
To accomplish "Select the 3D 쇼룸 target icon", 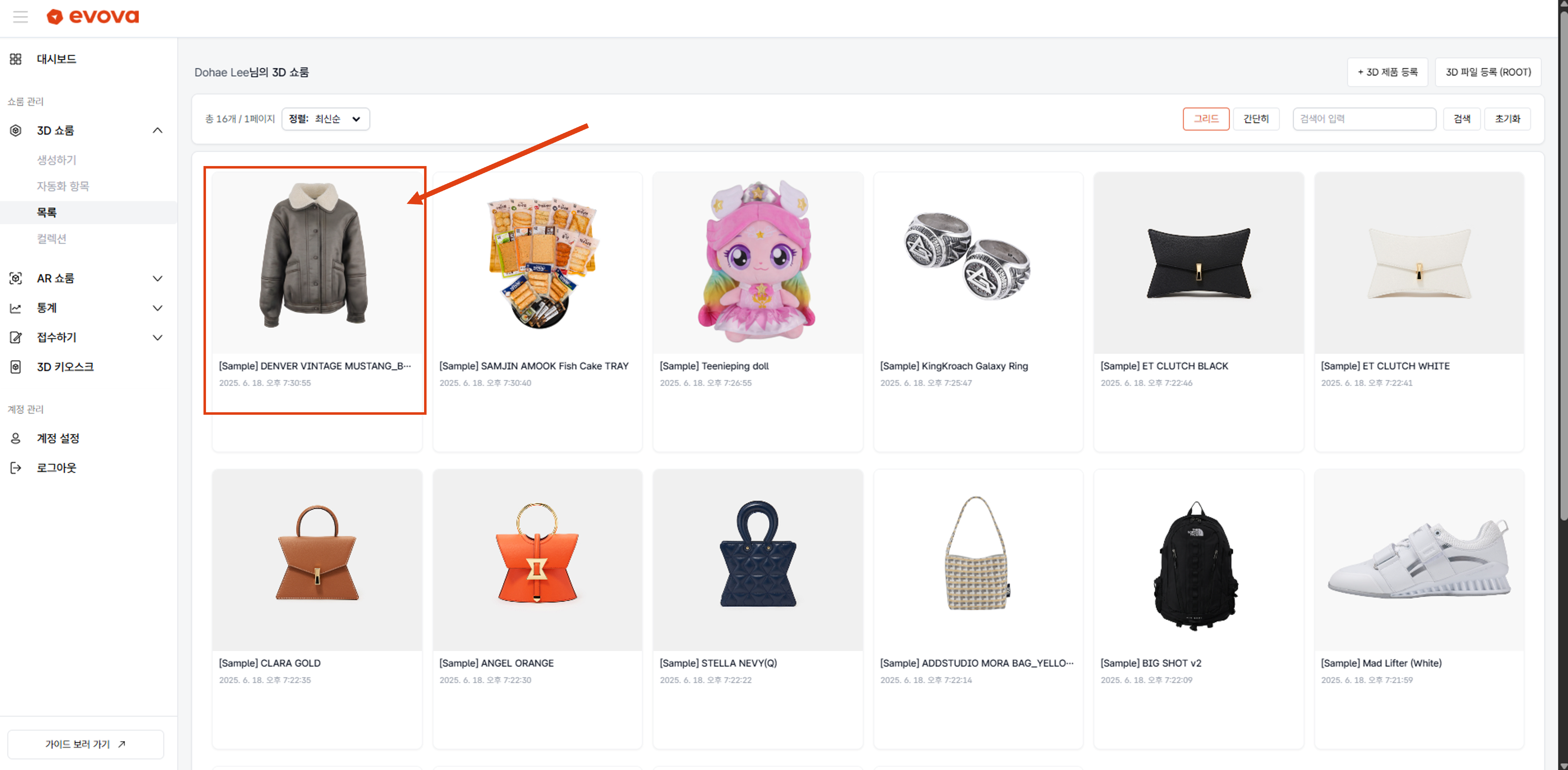I will coord(15,130).
